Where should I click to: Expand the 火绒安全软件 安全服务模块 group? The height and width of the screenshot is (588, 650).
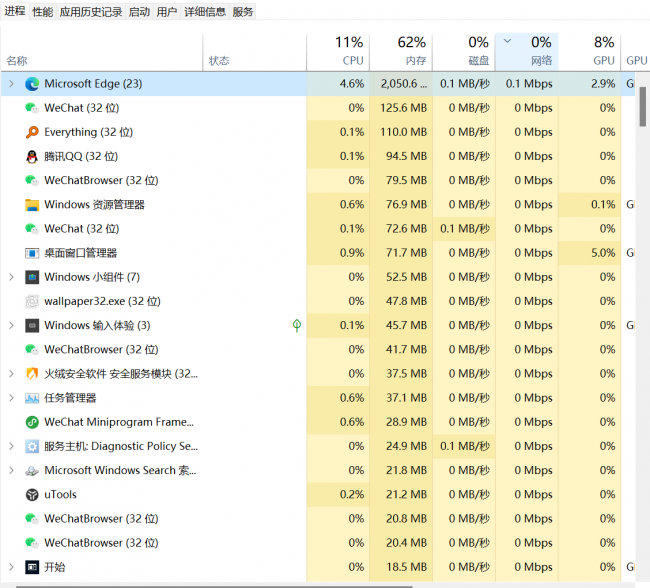click(x=12, y=374)
